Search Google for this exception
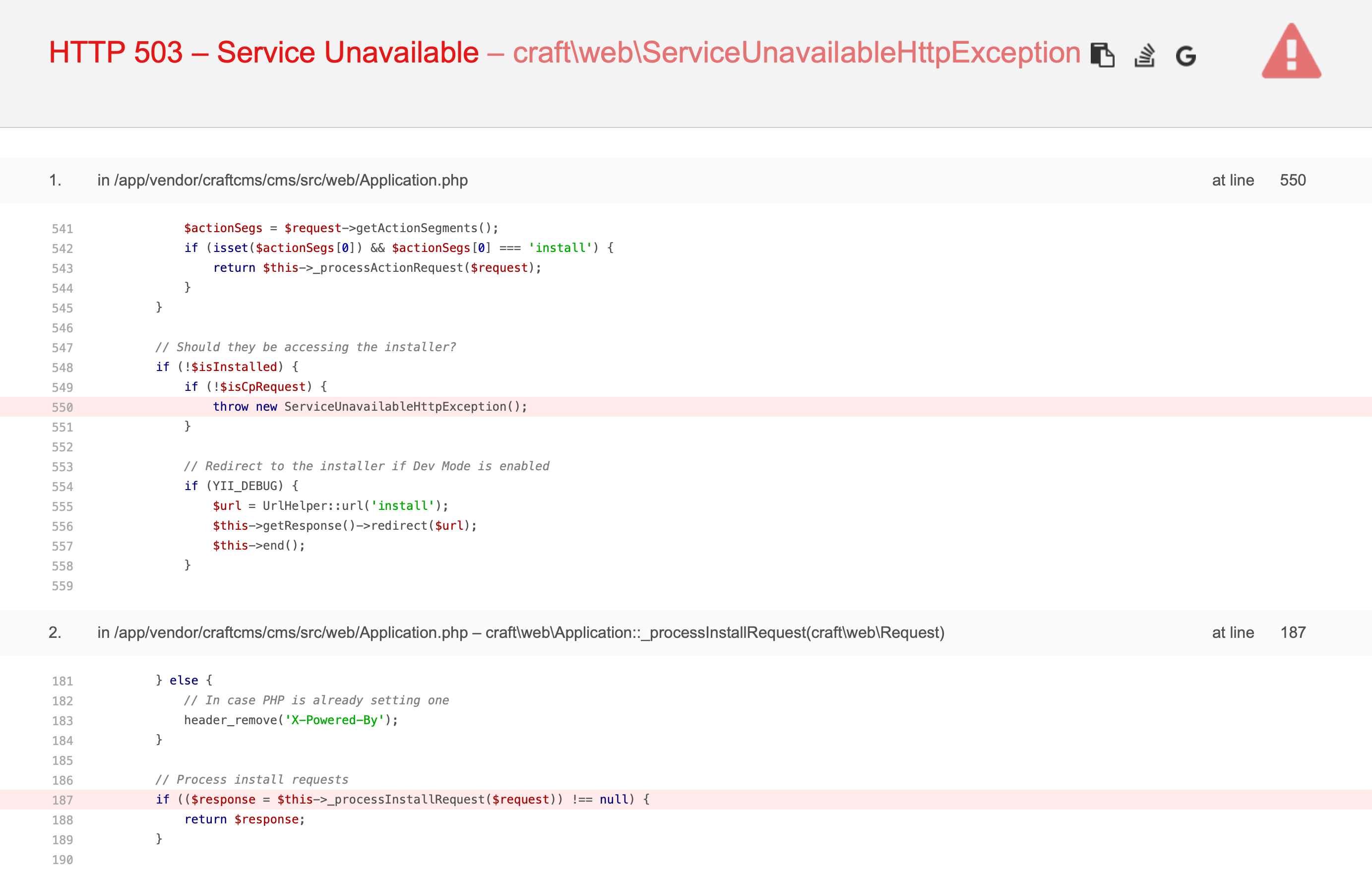This screenshot has width=1372, height=872. tap(1185, 56)
